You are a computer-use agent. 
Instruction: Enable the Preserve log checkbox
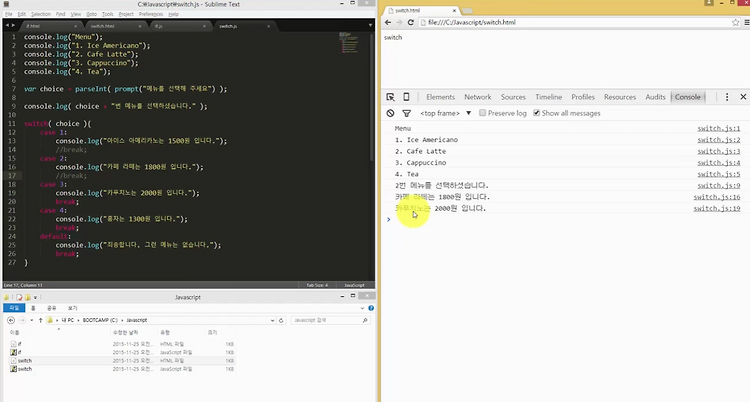pyautogui.click(x=483, y=113)
